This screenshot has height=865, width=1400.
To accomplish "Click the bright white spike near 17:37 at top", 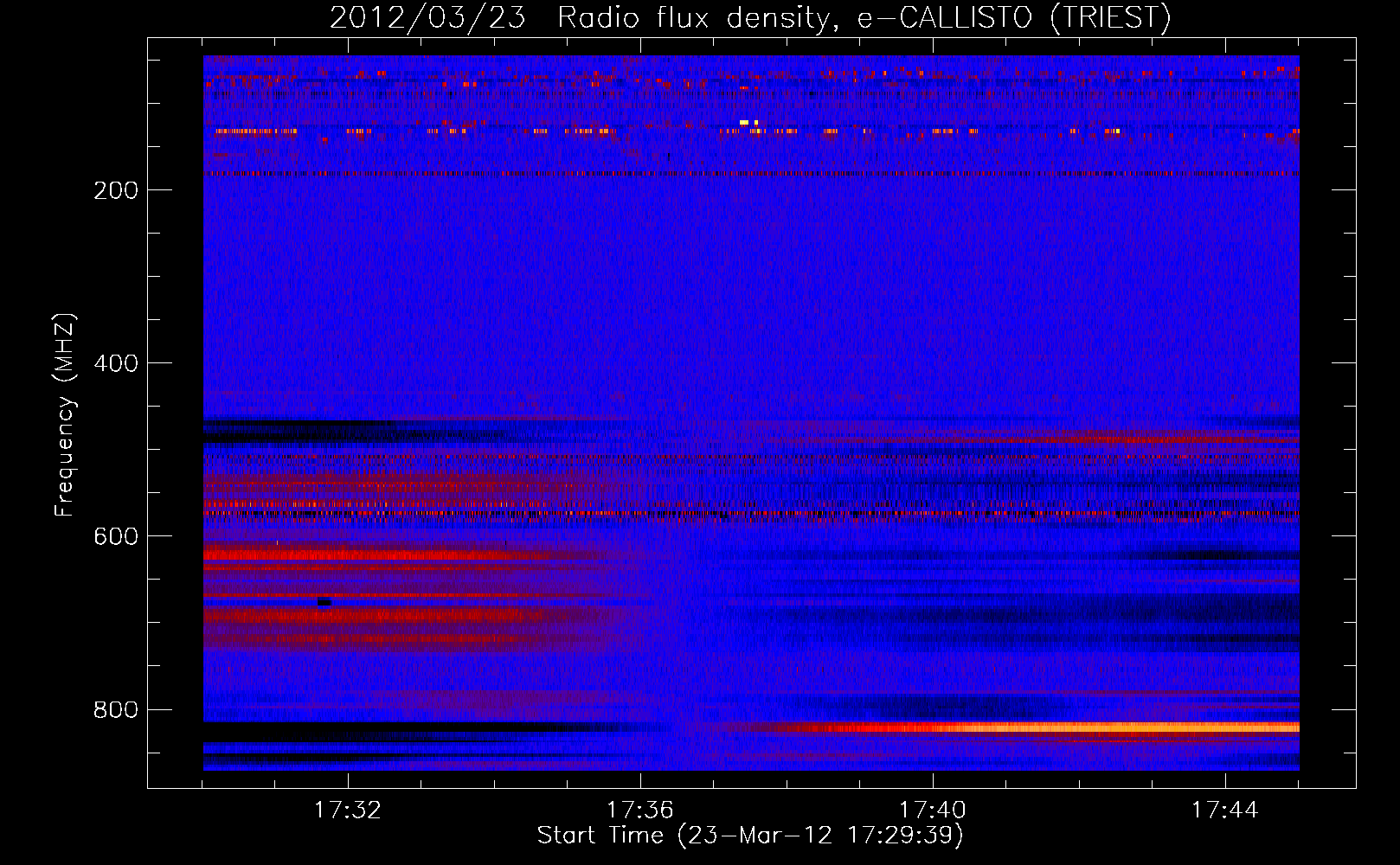I will point(744,123).
